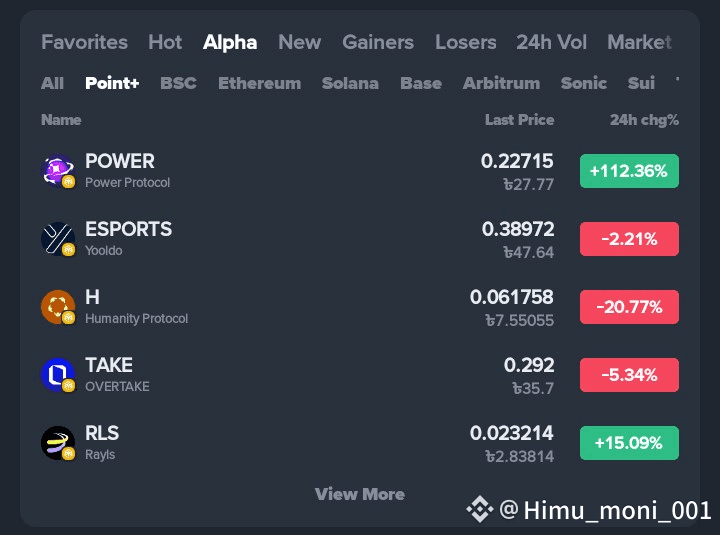Sort by the Name column header

point(61,120)
